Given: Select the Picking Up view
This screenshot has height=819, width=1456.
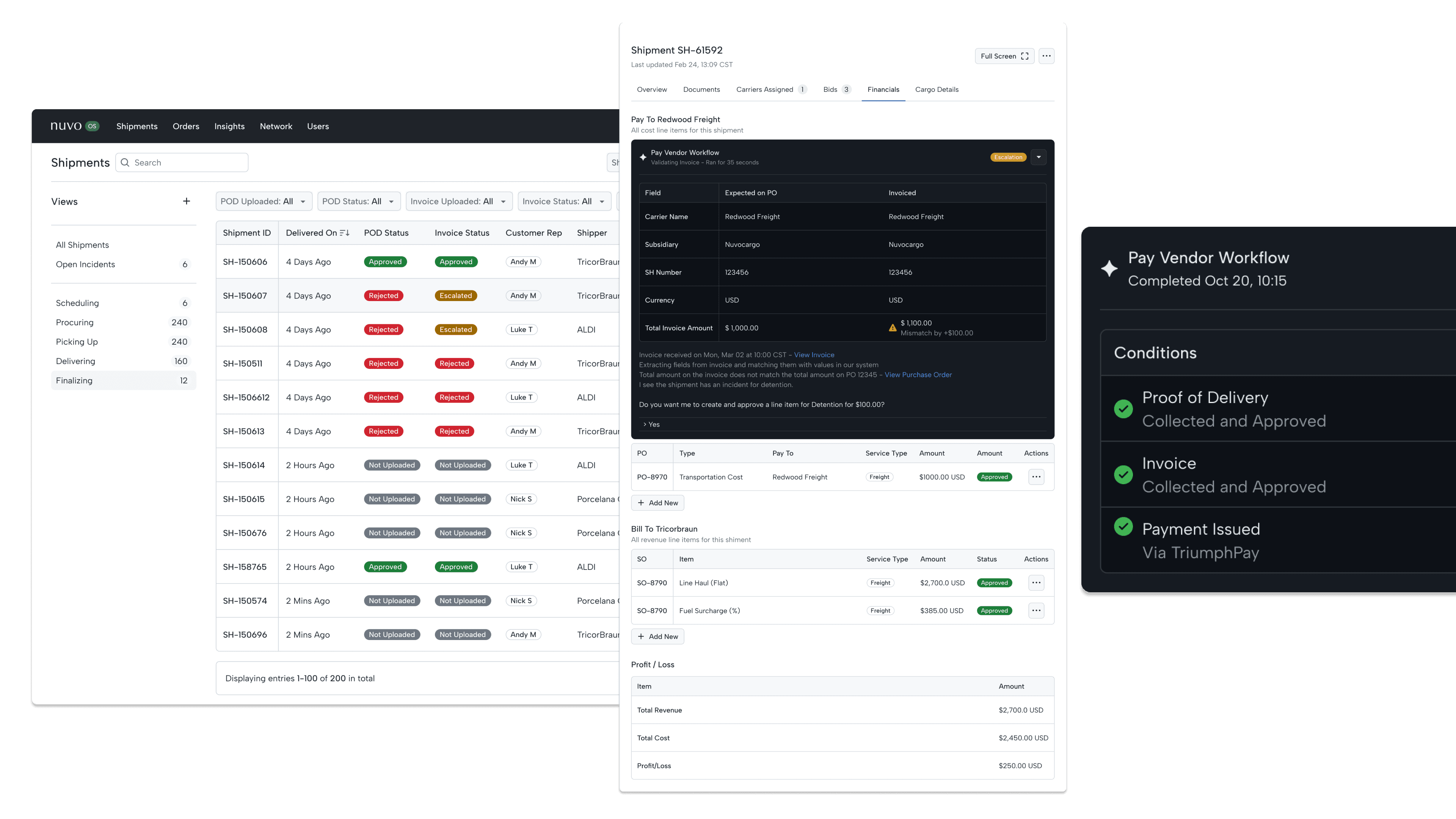Looking at the screenshot, I should point(123,342).
